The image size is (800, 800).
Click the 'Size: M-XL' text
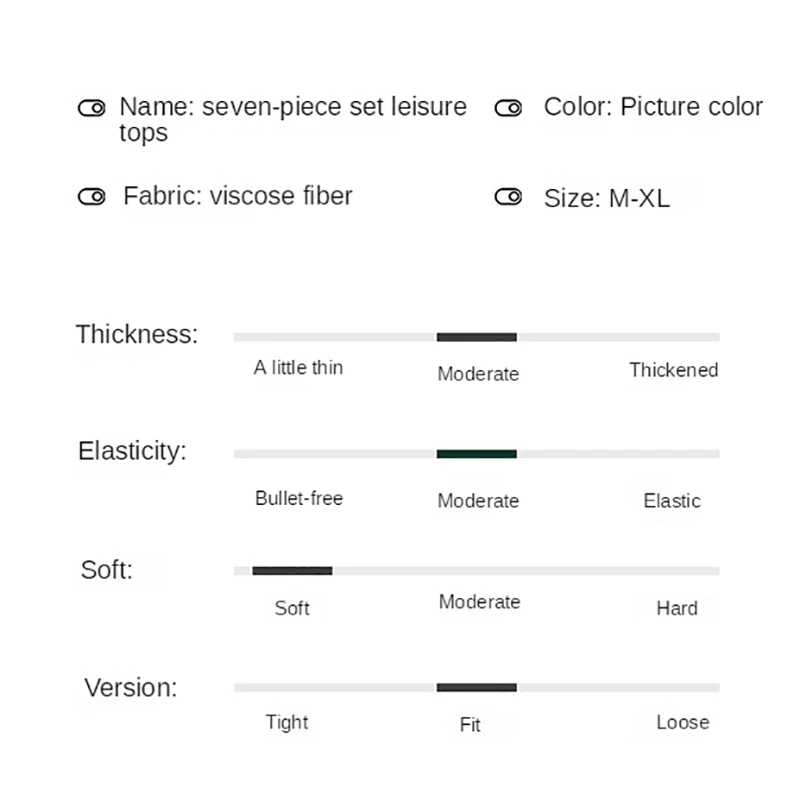pyautogui.click(x=607, y=198)
